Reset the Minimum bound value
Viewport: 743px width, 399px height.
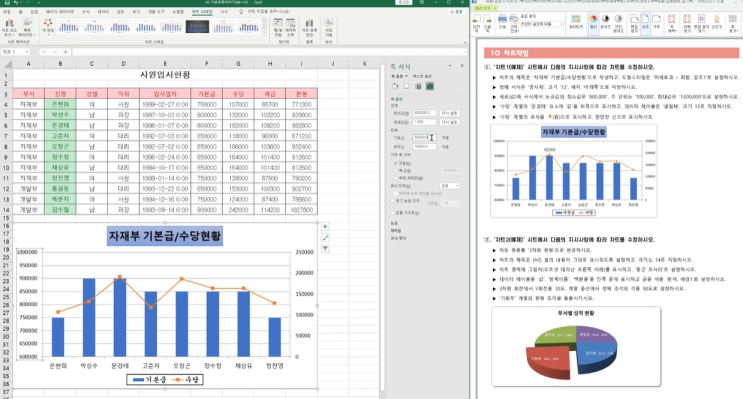[449, 113]
